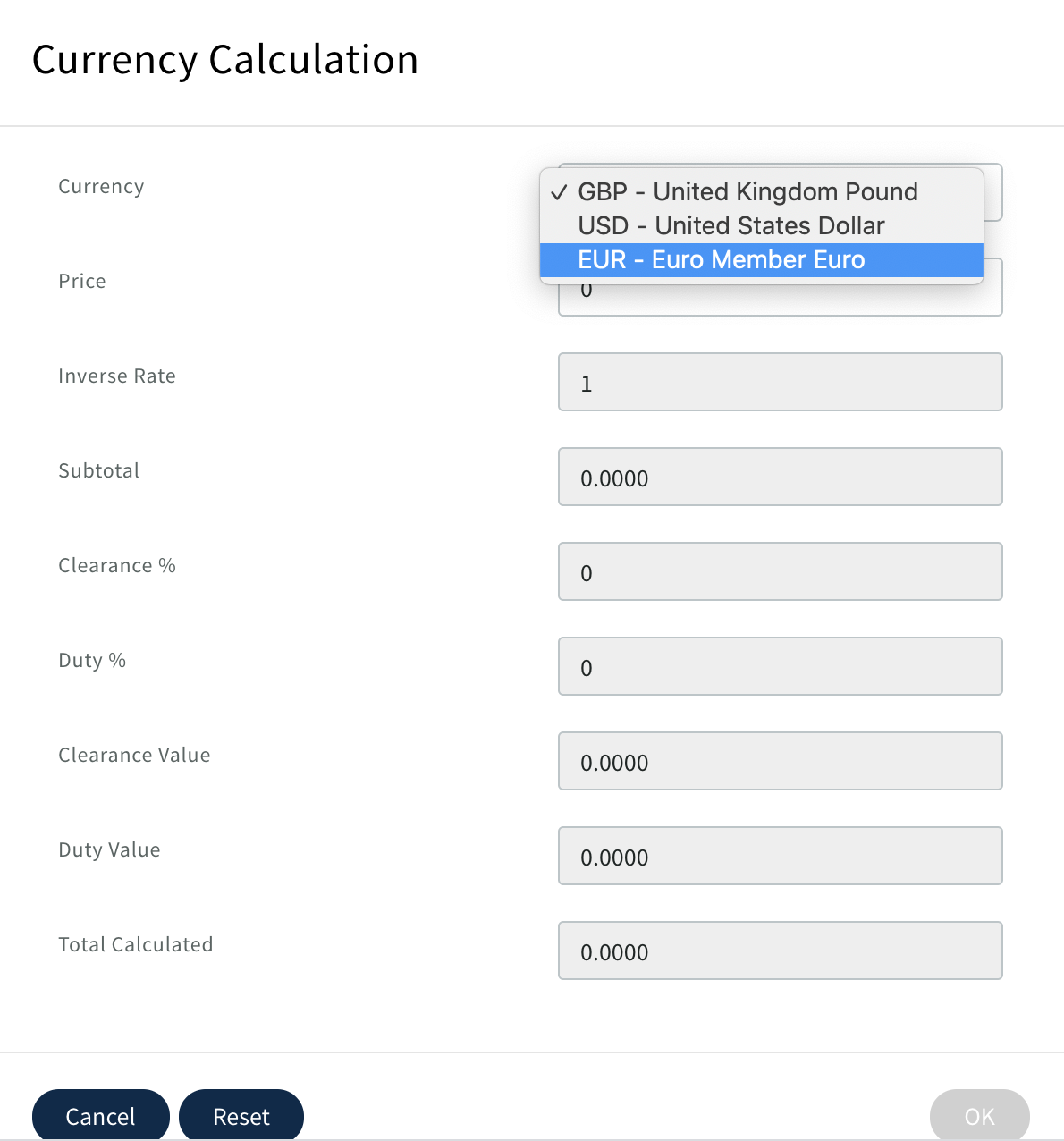Confirm with the OK button

(979, 1115)
